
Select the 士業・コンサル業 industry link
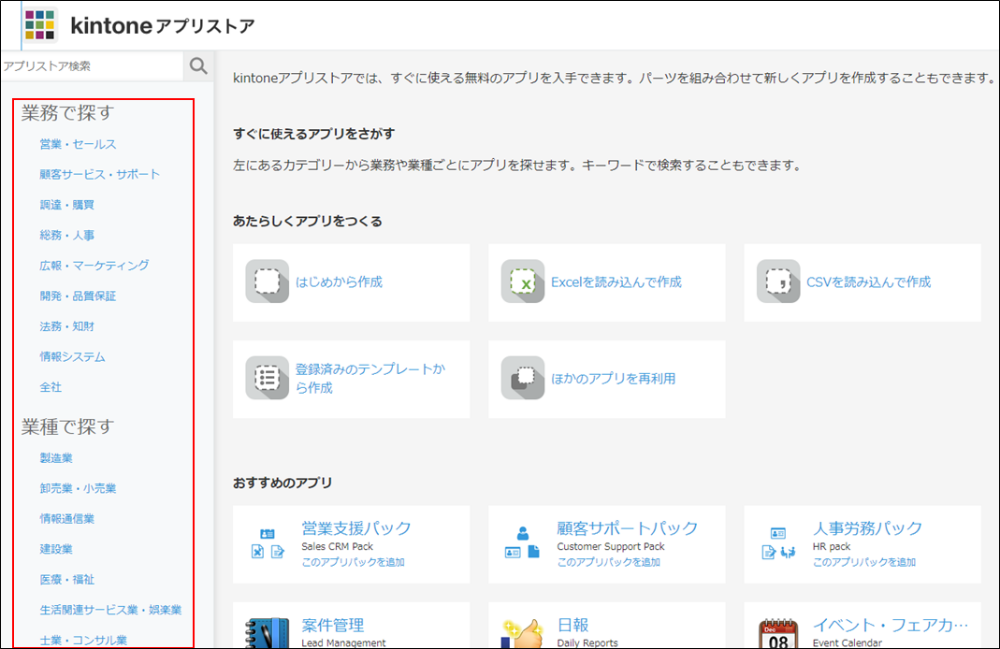point(83,640)
